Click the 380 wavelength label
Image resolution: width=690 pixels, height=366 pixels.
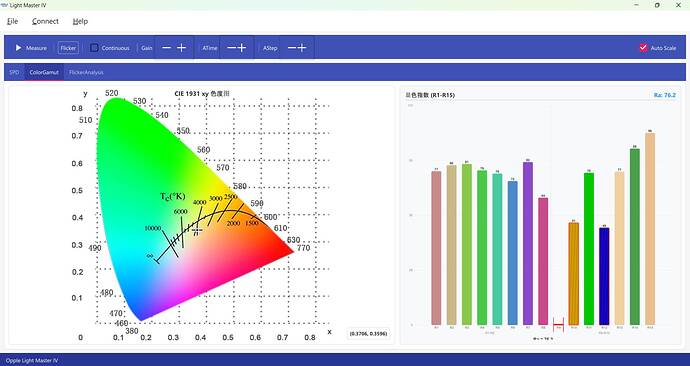tap(132, 331)
